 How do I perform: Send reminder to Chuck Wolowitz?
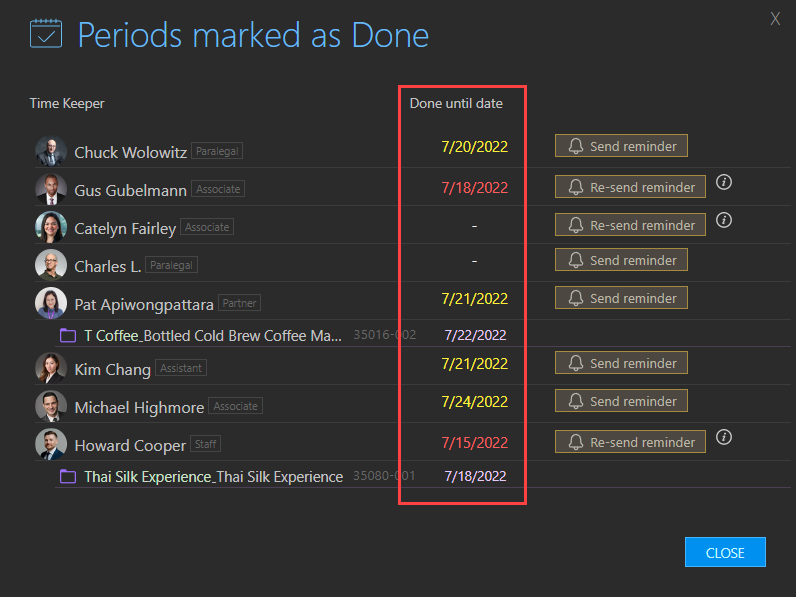click(x=621, y=146)
